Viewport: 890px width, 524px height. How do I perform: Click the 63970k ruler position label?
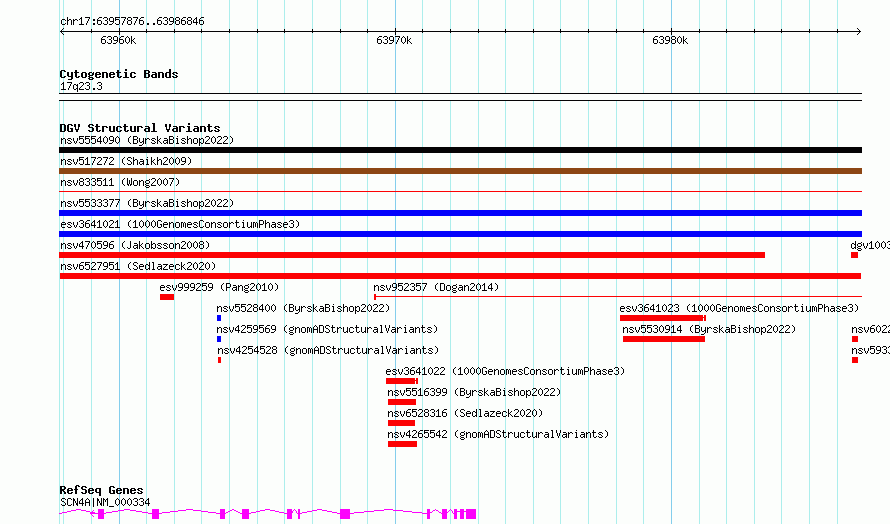394,40
